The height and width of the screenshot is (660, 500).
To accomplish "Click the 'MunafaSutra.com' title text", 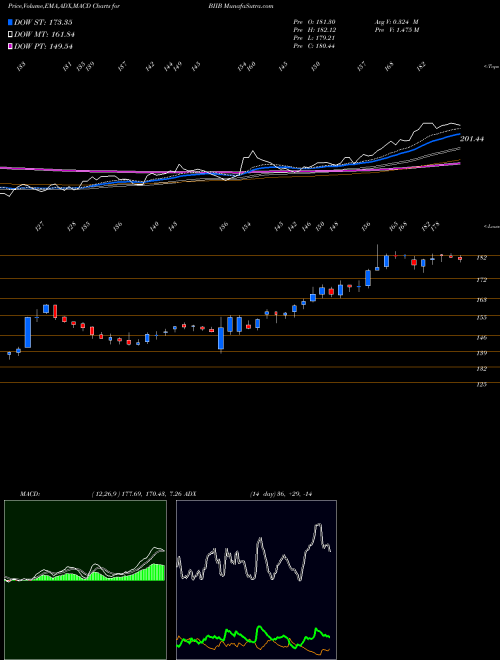I will [x=249, y=6].
